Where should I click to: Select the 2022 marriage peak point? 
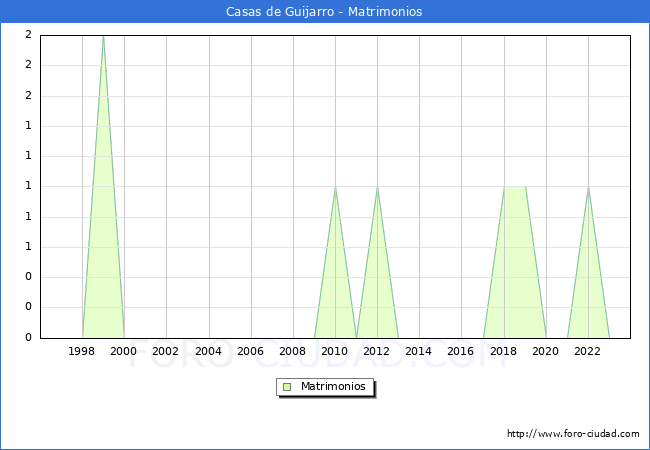[x=588, y=187]
